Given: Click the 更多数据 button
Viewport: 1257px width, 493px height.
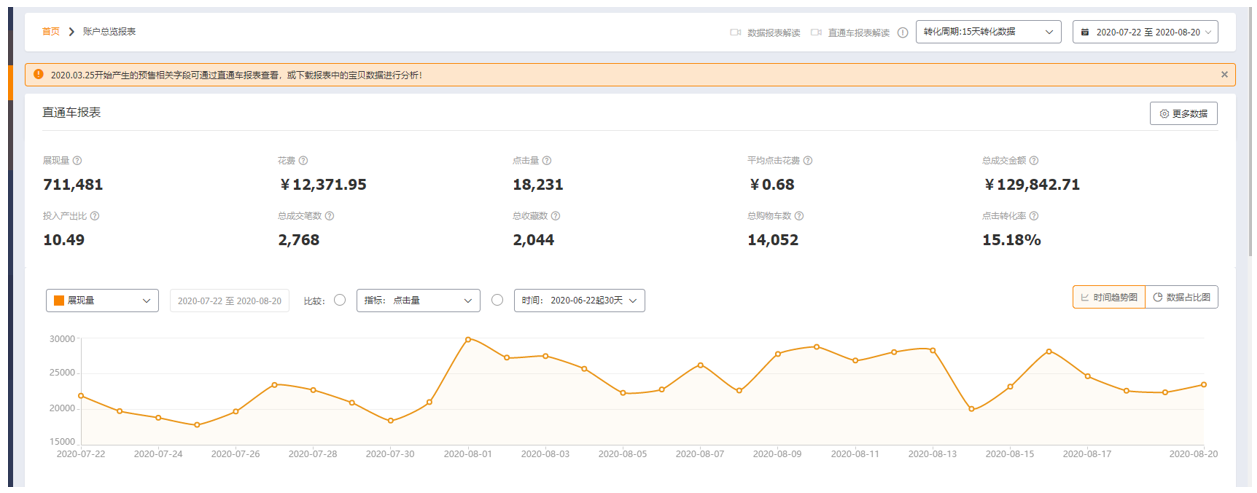Looking at the screenshot, I should point(1183,114).
